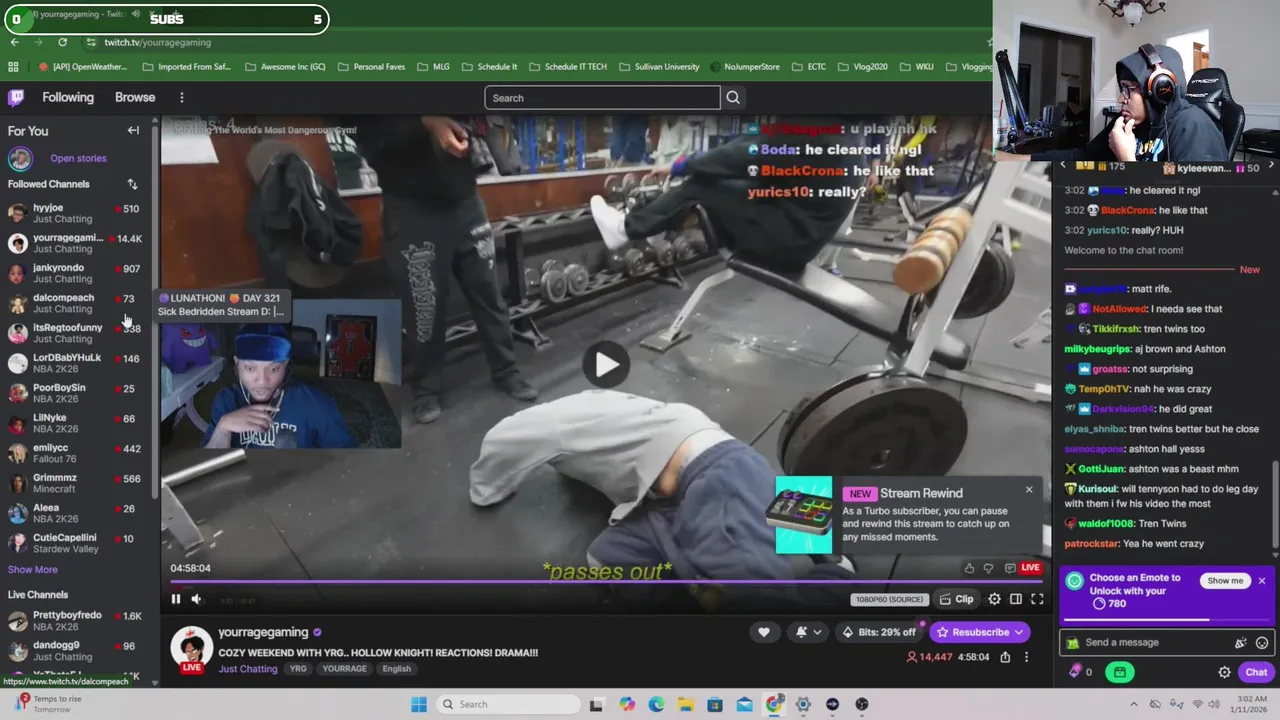This screenshot has height=720, width=1280.
Task: Open the notification bell dropdown
Action: click(x=808, y=632)
